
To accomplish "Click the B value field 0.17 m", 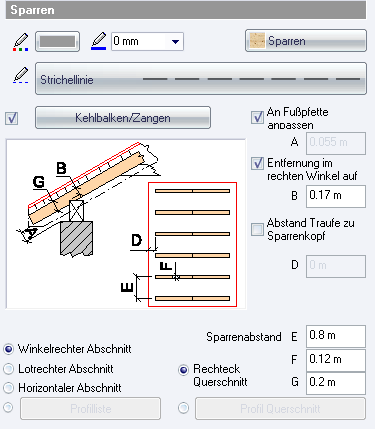I will click(x=336, y=196).
